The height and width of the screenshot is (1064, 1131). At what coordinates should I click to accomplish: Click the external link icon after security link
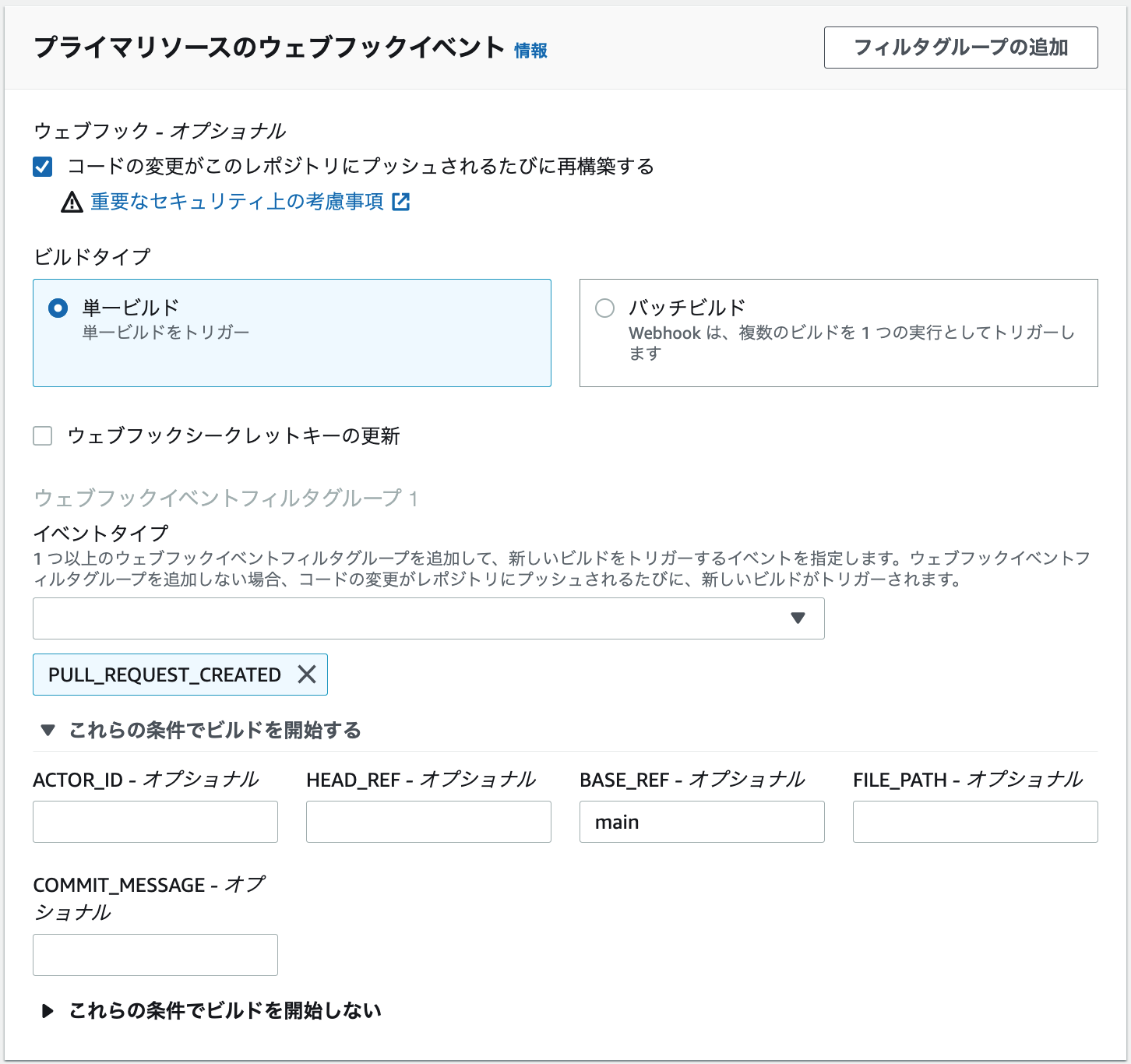point(400,202)
